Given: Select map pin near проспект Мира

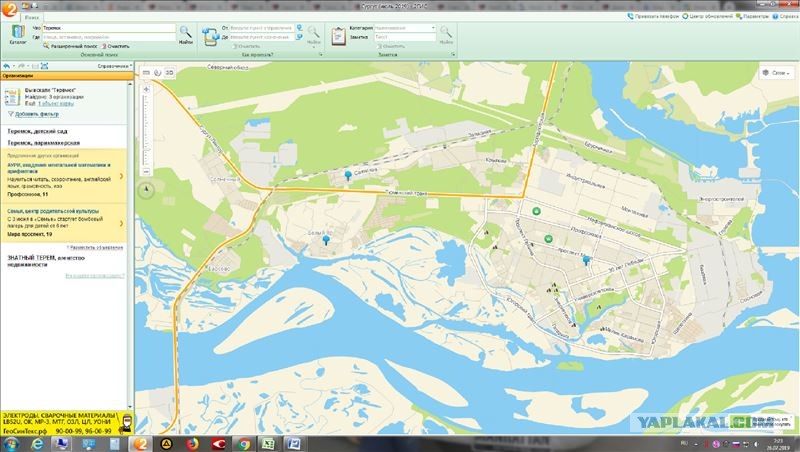Looking at the screenshot, I should pyautogui.click(x=587, y=261).
